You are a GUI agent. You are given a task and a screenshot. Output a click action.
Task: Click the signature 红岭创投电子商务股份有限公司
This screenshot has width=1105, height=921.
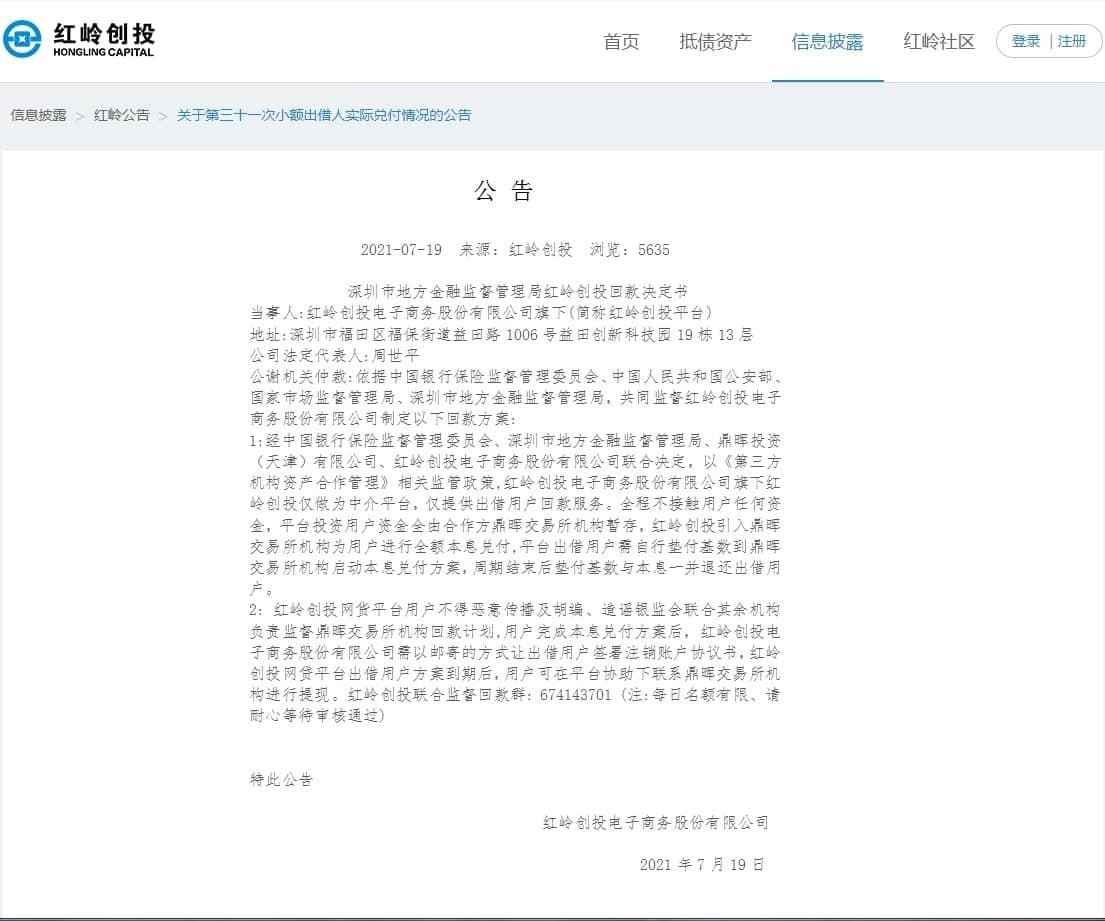pos(655,822)
